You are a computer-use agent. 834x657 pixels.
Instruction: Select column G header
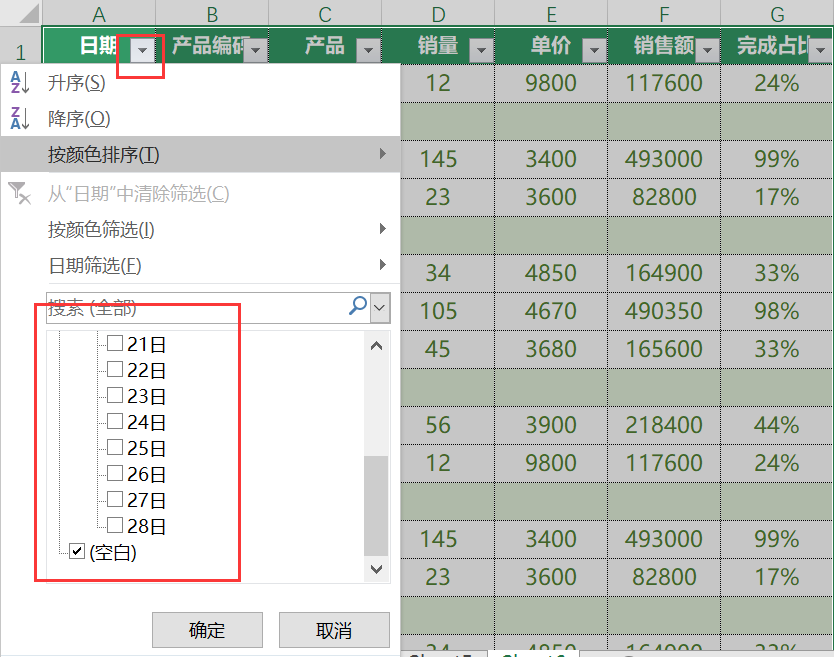[777, 13]
